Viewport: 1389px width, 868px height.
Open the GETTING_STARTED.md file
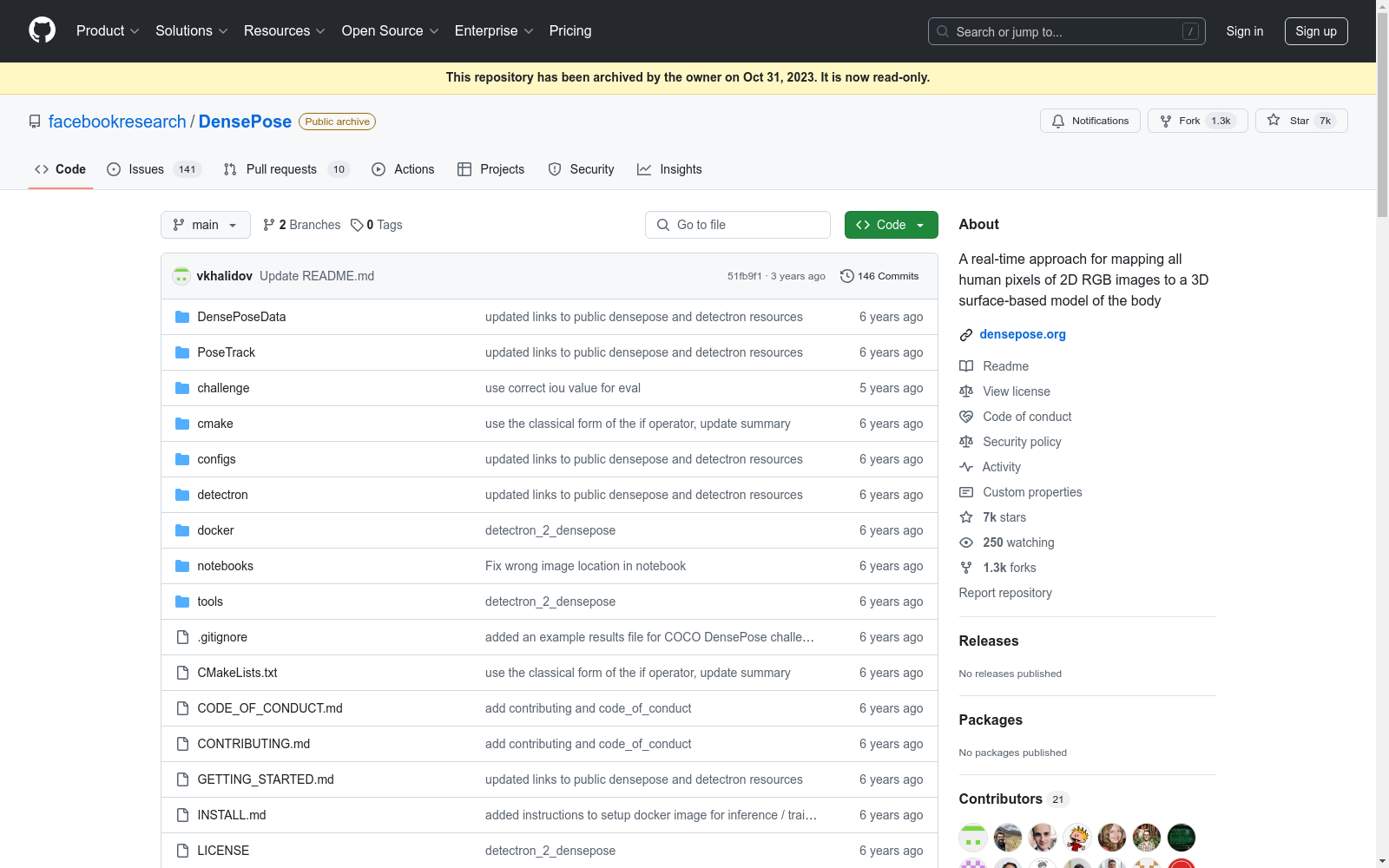tap(266, 779)
